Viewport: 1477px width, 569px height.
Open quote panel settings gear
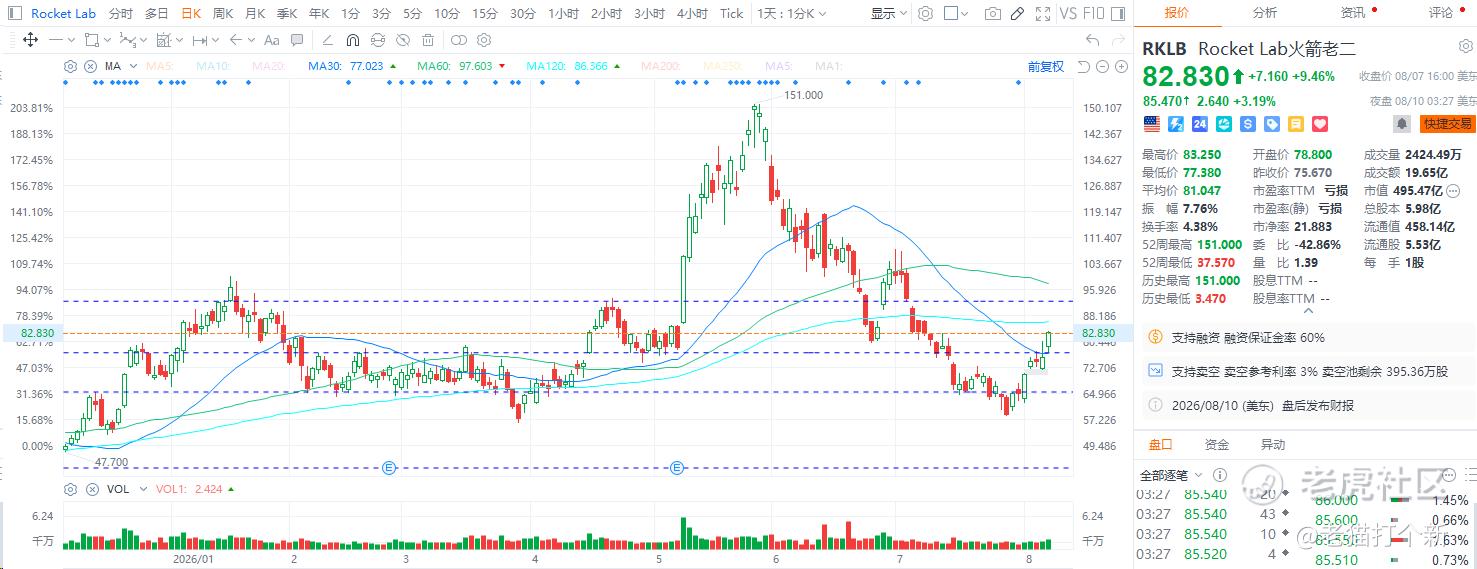click(1465, 46)
